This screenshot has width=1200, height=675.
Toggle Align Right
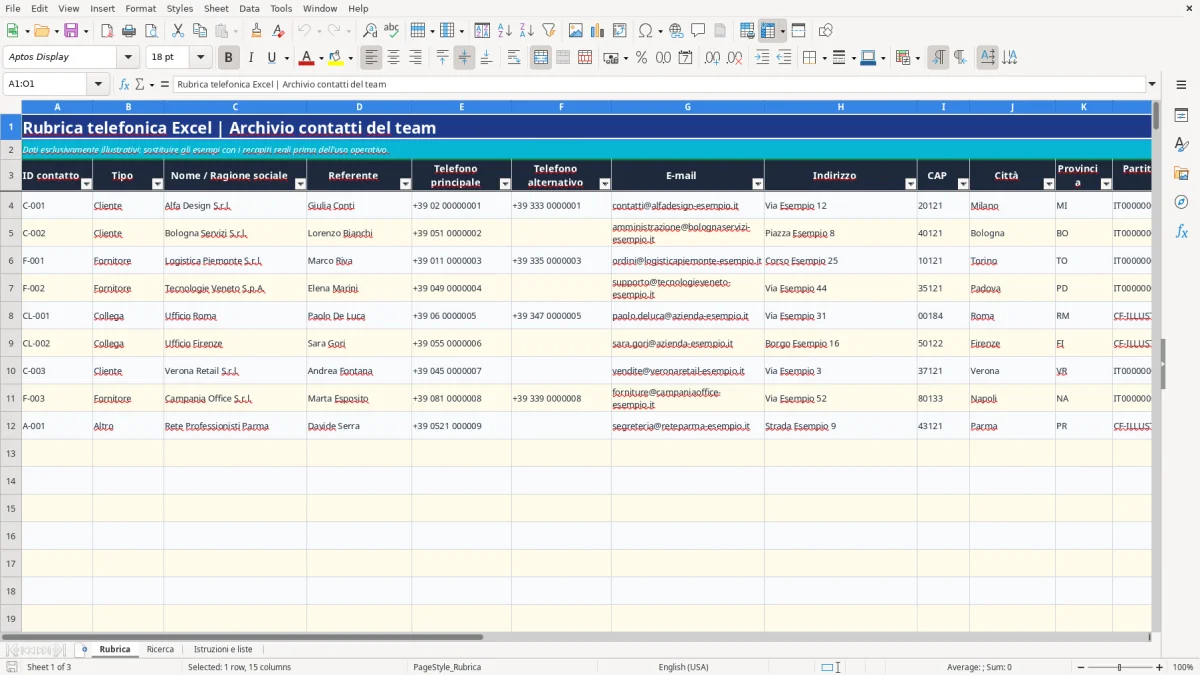click(x=416, y=58)
